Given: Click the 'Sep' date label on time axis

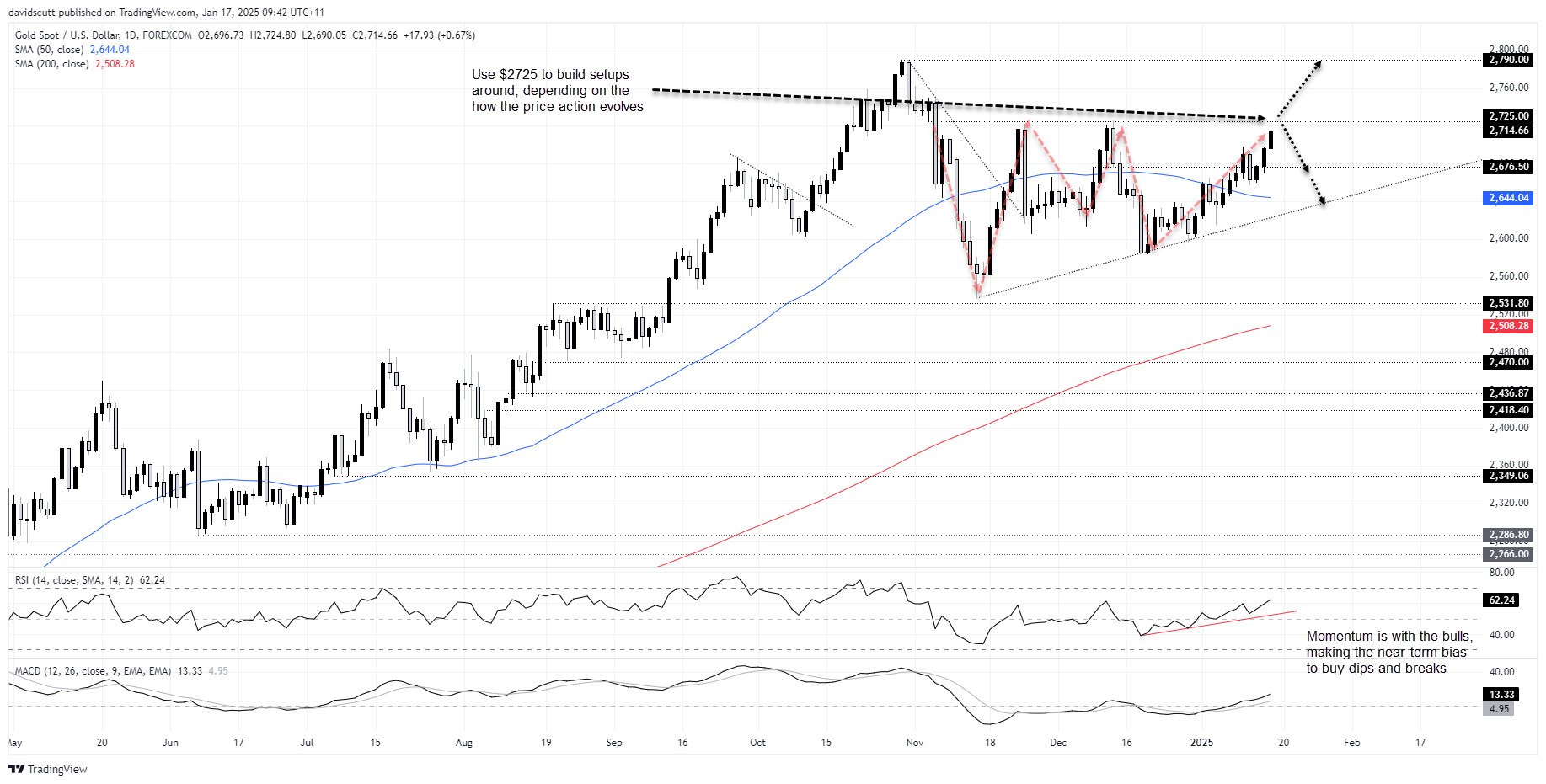Looking at the screenshot, I should tap(614, 743).
